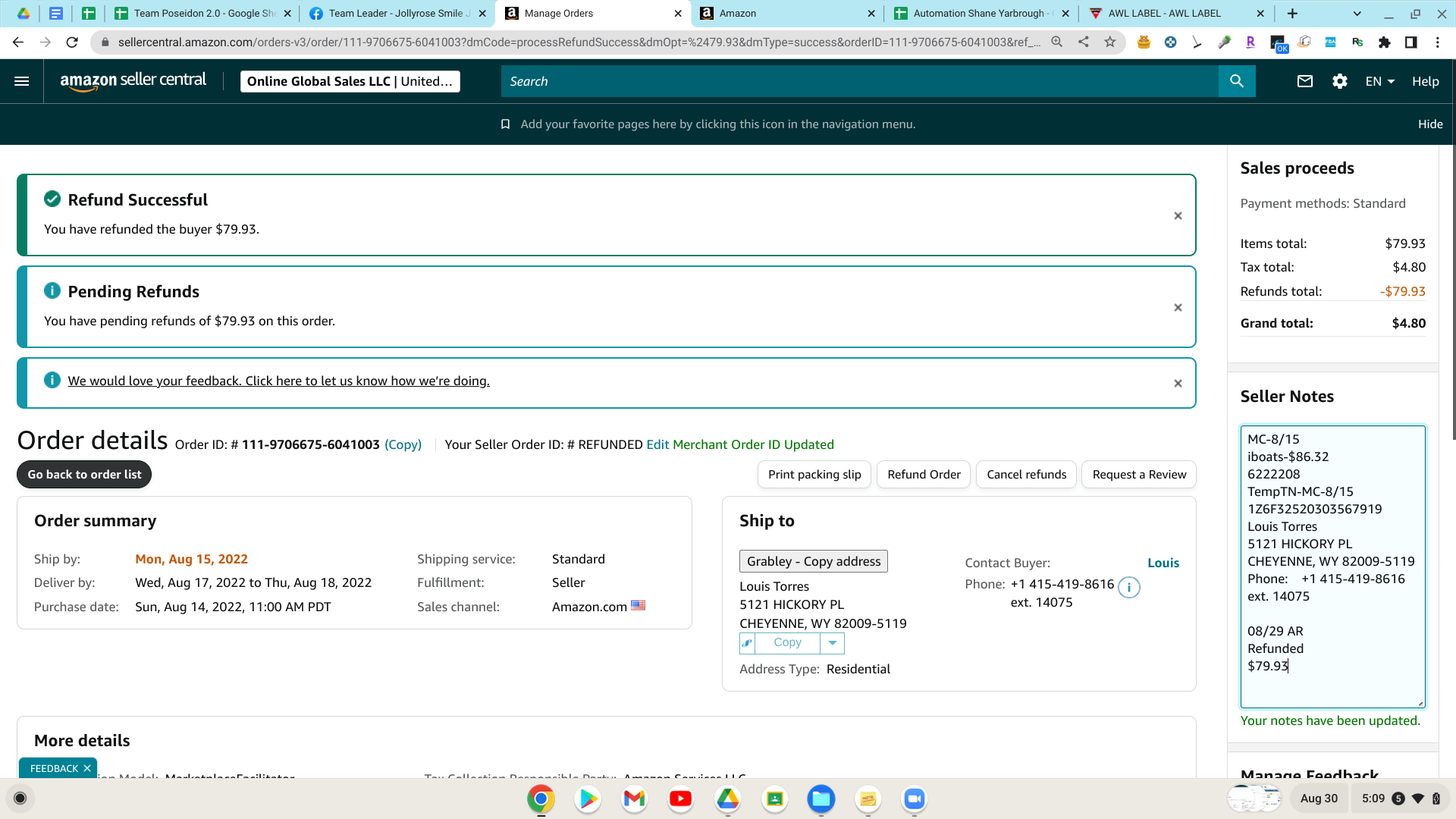Viewport: 1456px width, 819px height.
Task: Dismiss the feedback request banner
Action: pos(1178,384)
